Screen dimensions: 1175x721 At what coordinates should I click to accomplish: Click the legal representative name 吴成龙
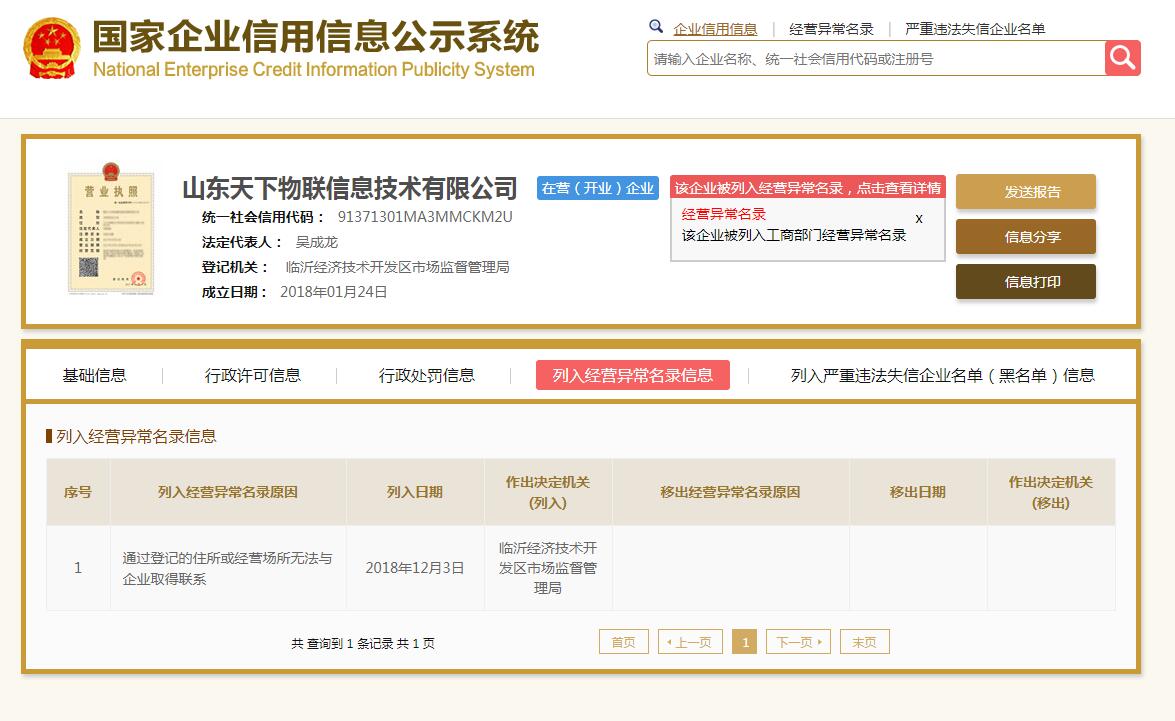317,242
